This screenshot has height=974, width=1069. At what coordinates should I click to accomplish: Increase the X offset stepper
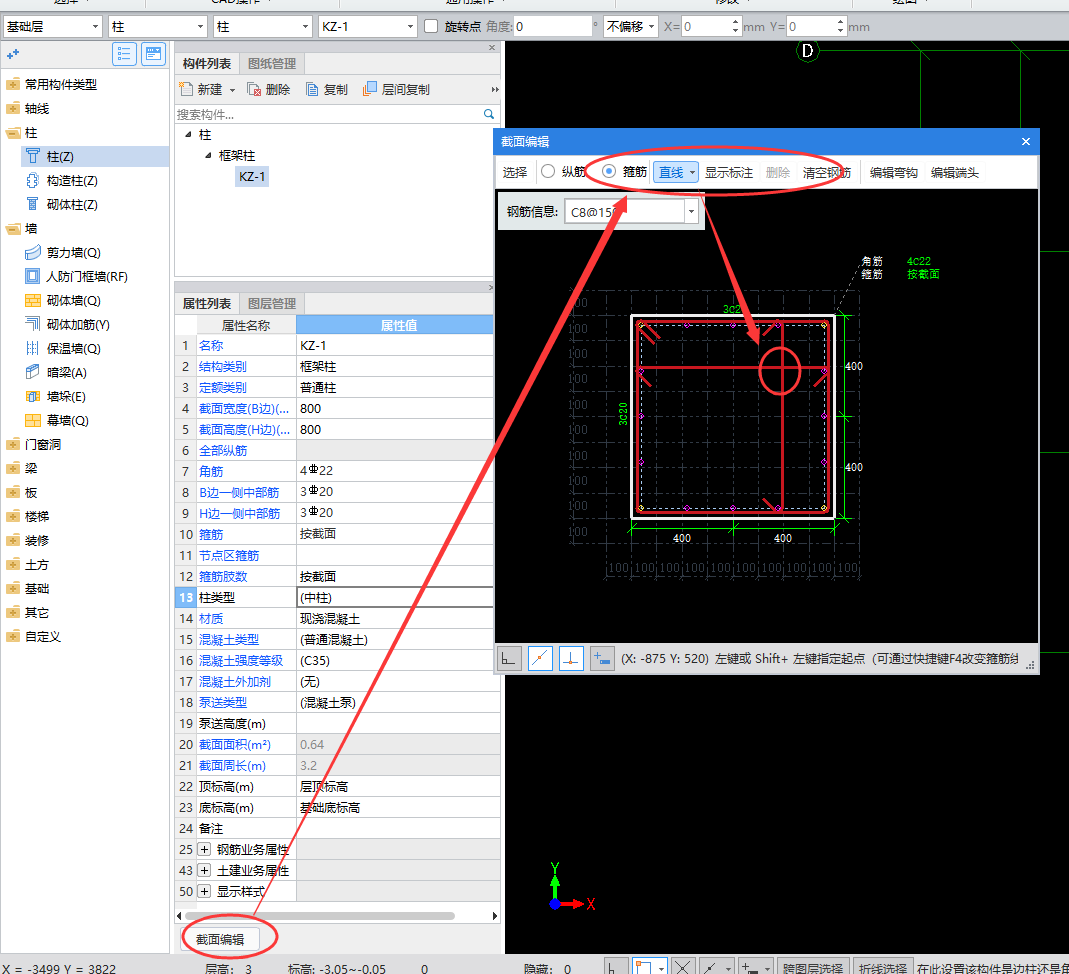pos(735,22)
